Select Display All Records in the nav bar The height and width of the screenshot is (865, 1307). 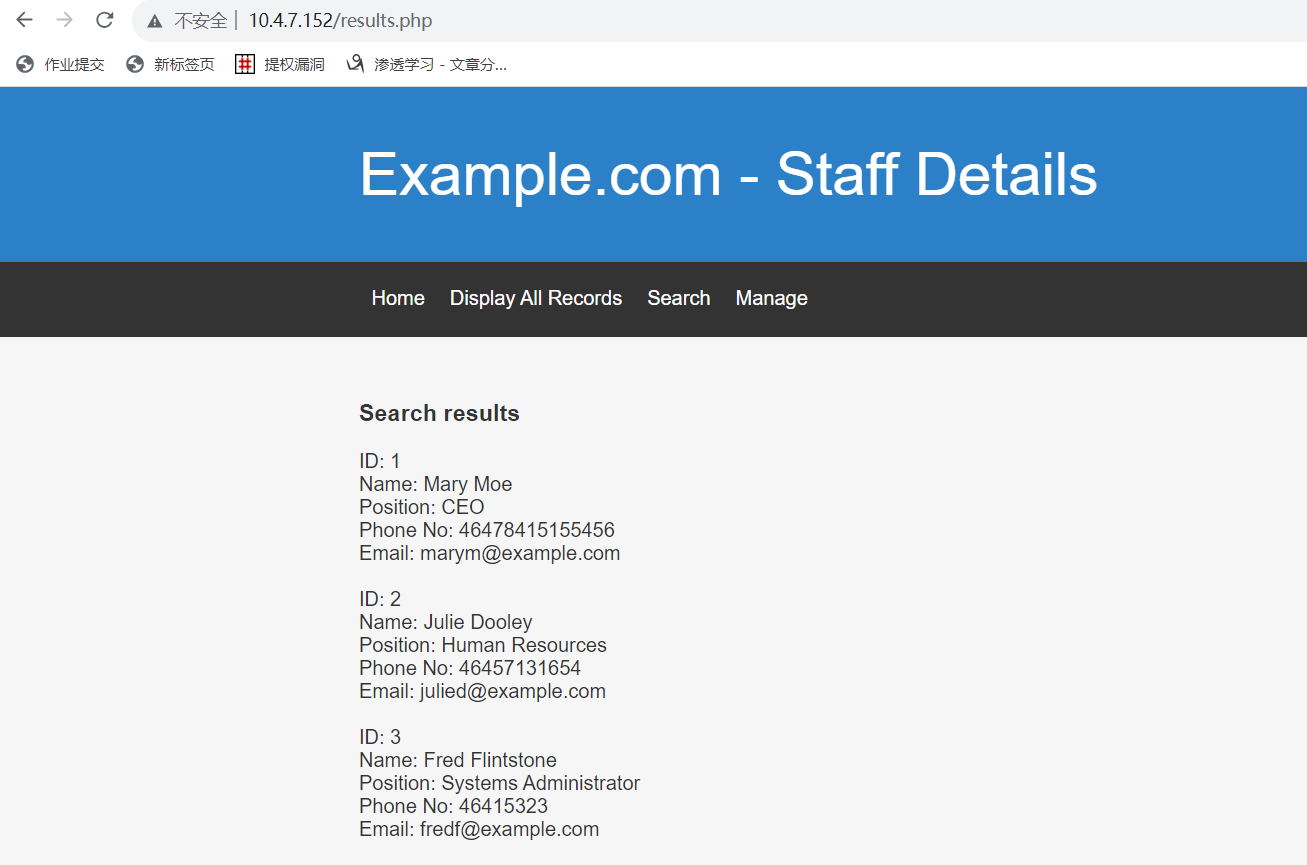pyautogui.click(x=536, y=298)
